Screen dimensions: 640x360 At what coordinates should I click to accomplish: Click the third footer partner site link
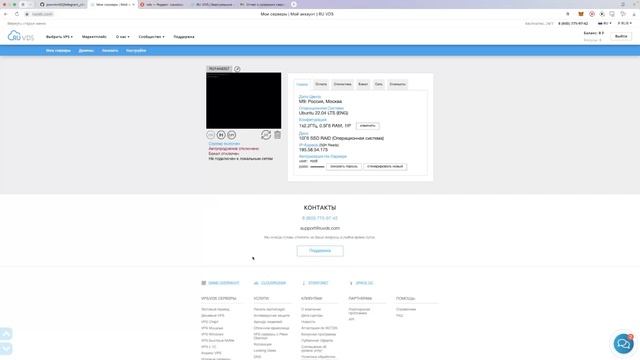(x=315, y=283)
